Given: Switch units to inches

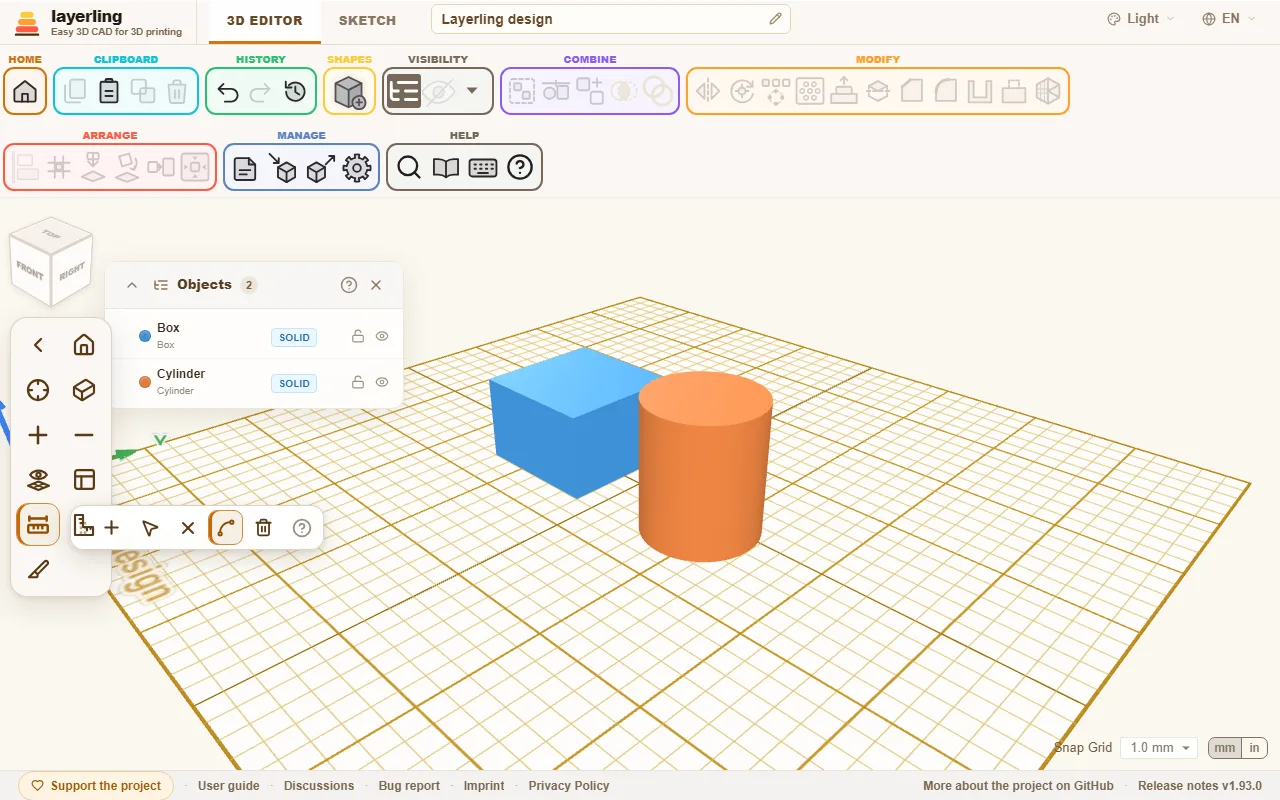Looking at the screenshot, I should 1254,748.
